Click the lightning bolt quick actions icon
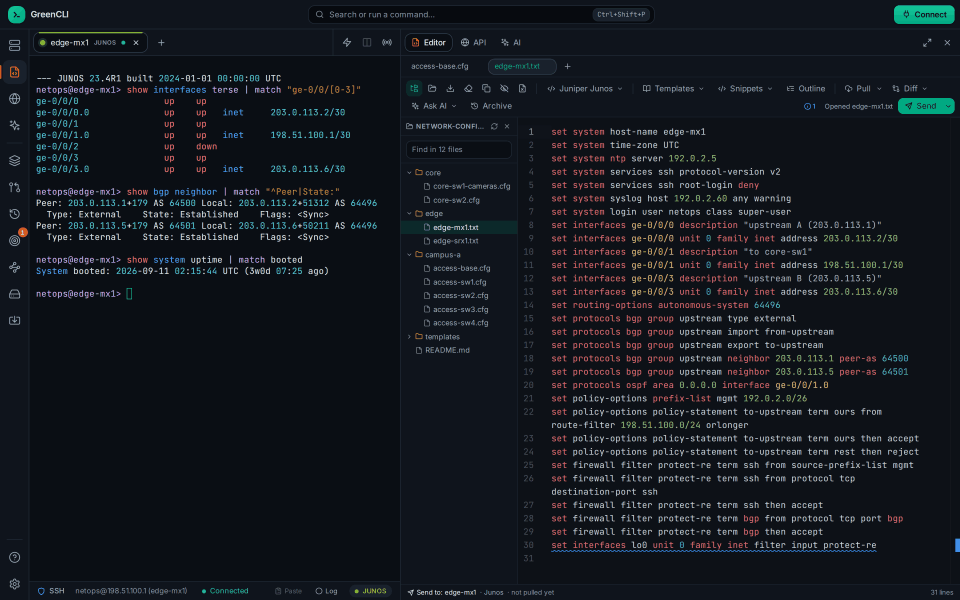This screenshot has height=600, width=960. (347, 42)
